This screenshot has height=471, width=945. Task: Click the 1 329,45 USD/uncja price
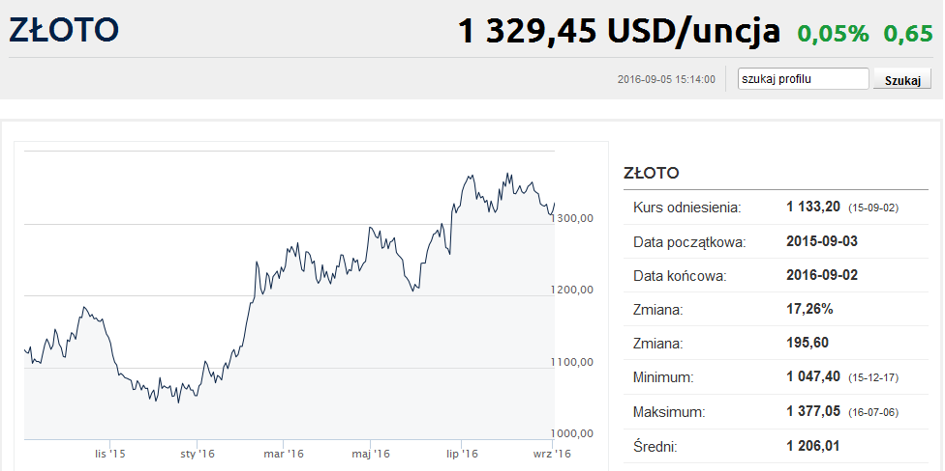point(618,31)
